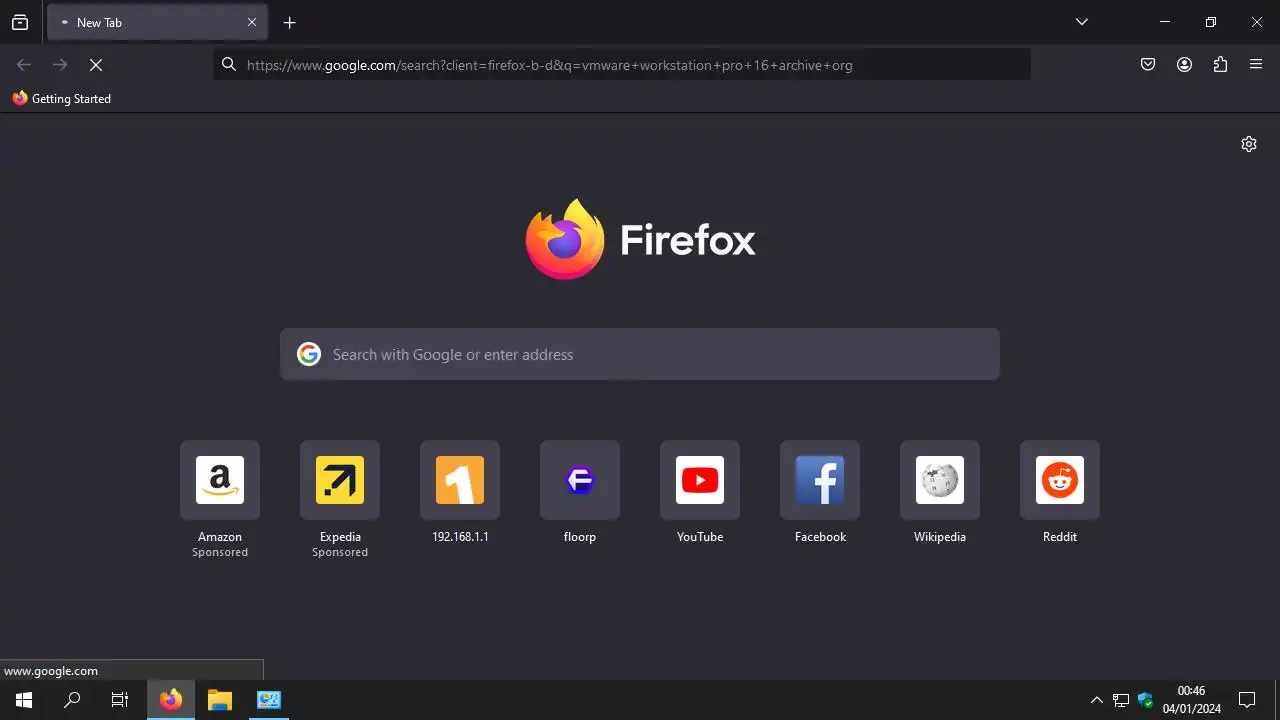Open the Getting Started bookmark
Screen dimensions: 1280x720
62,99
